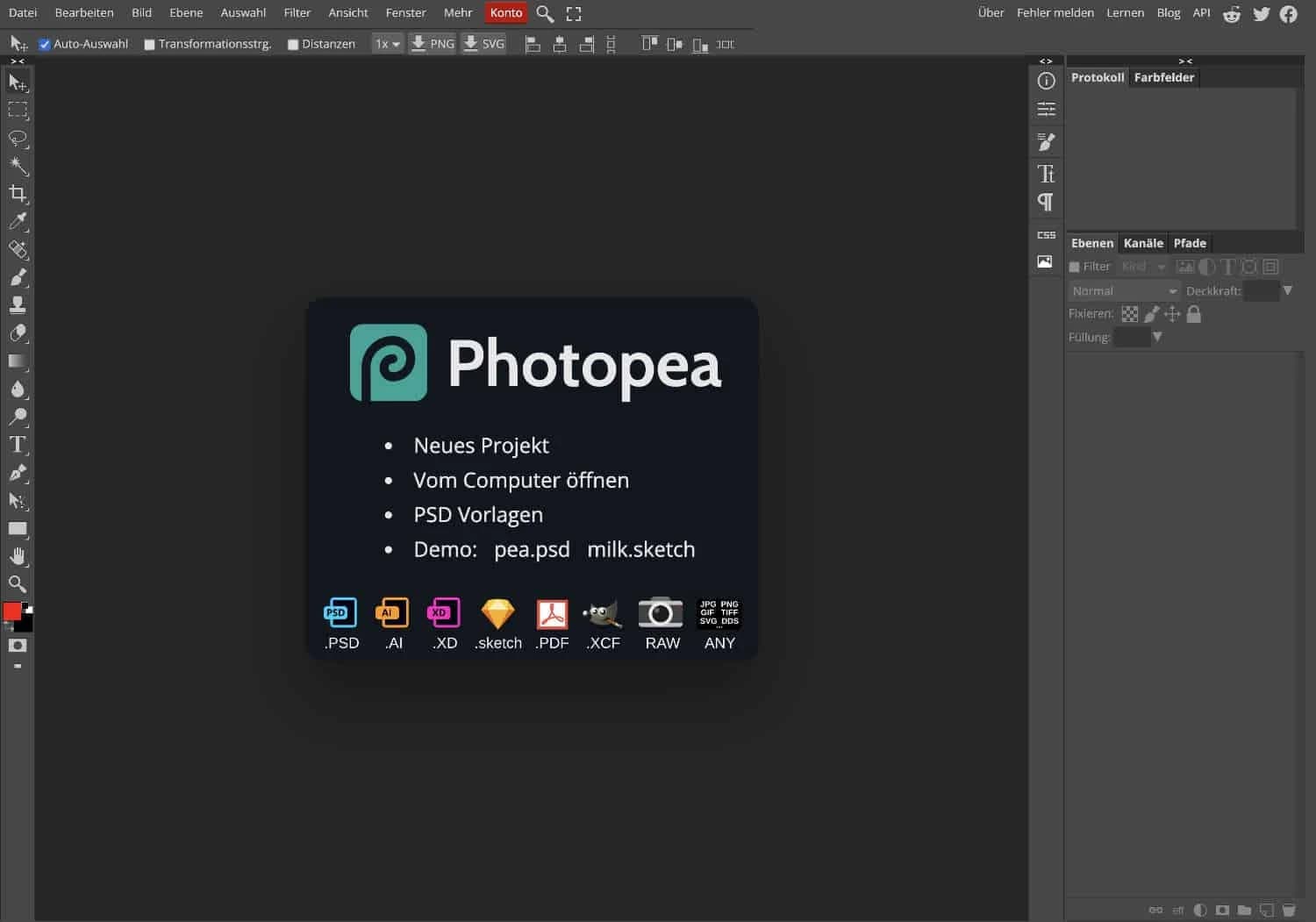Viewport: 1316px width, 922px height.
Task: Open the Character panel icon
Action: 1046,173
